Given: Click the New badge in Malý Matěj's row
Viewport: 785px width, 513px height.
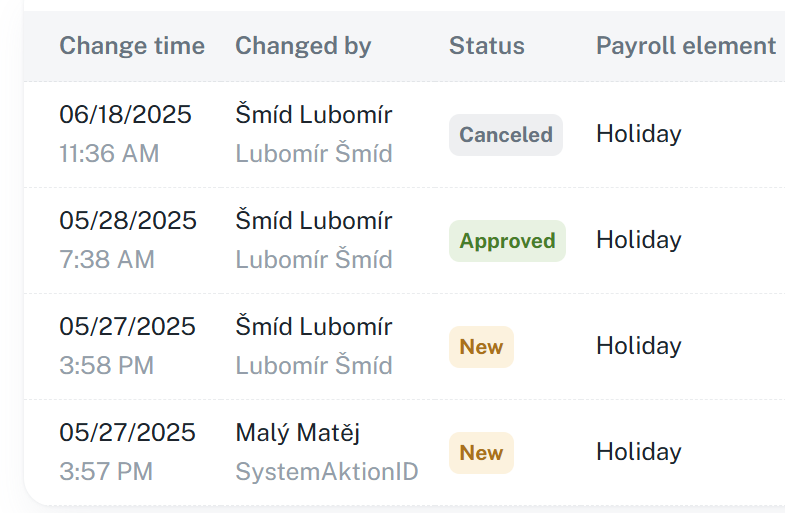Looking at the screenshot, I should point(481,453).
